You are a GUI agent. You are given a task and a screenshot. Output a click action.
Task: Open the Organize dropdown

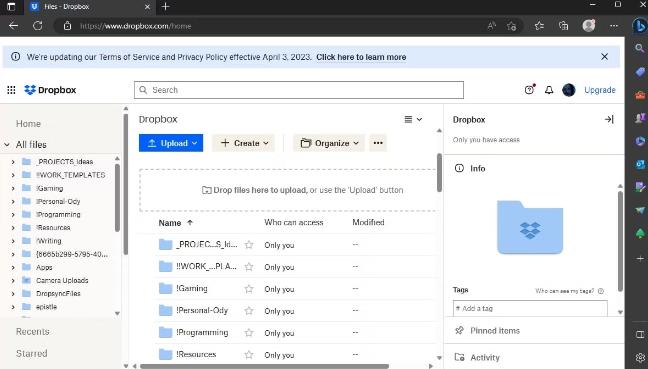tap(329, 143)
